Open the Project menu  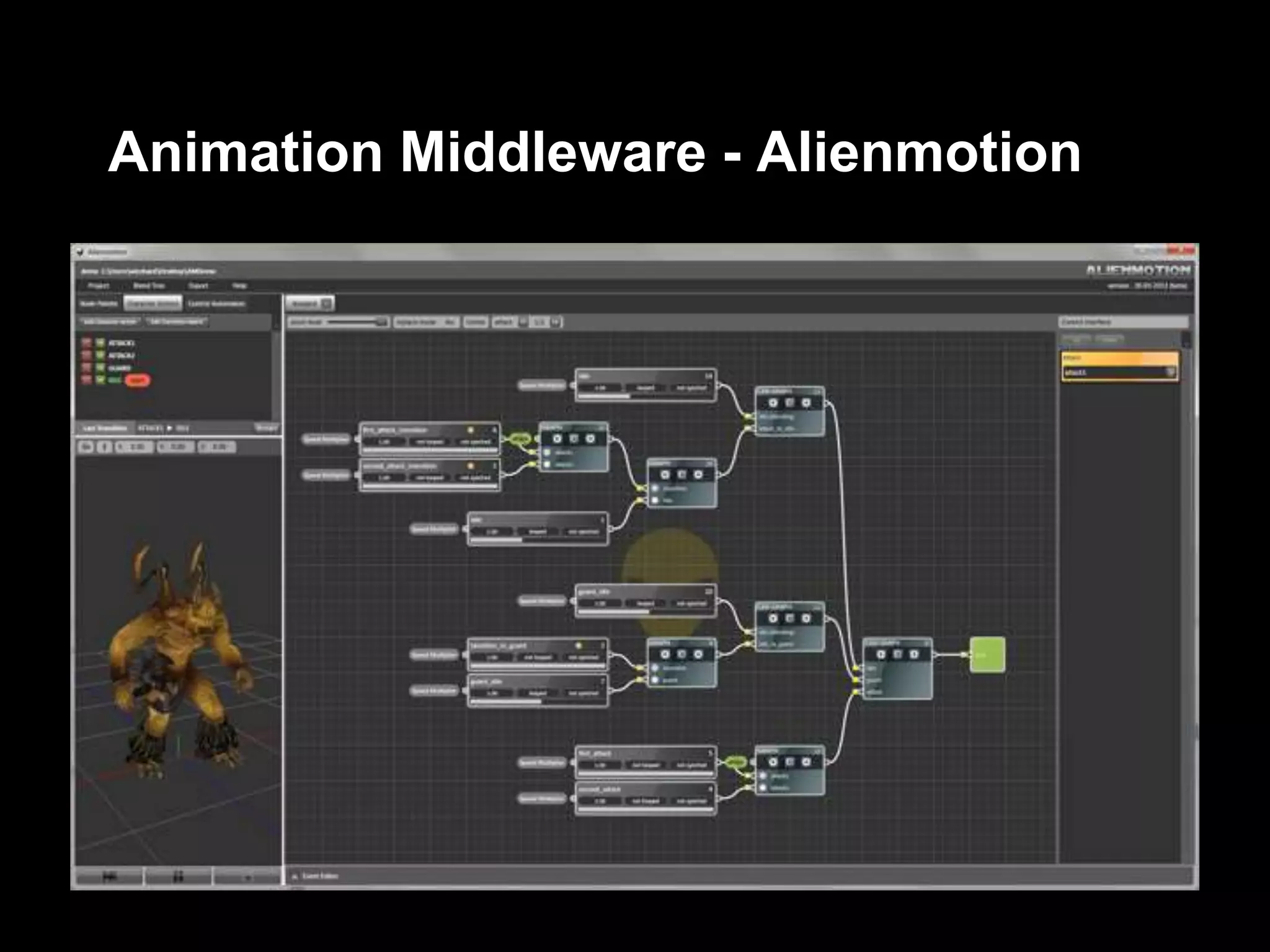tap(99, 286)
